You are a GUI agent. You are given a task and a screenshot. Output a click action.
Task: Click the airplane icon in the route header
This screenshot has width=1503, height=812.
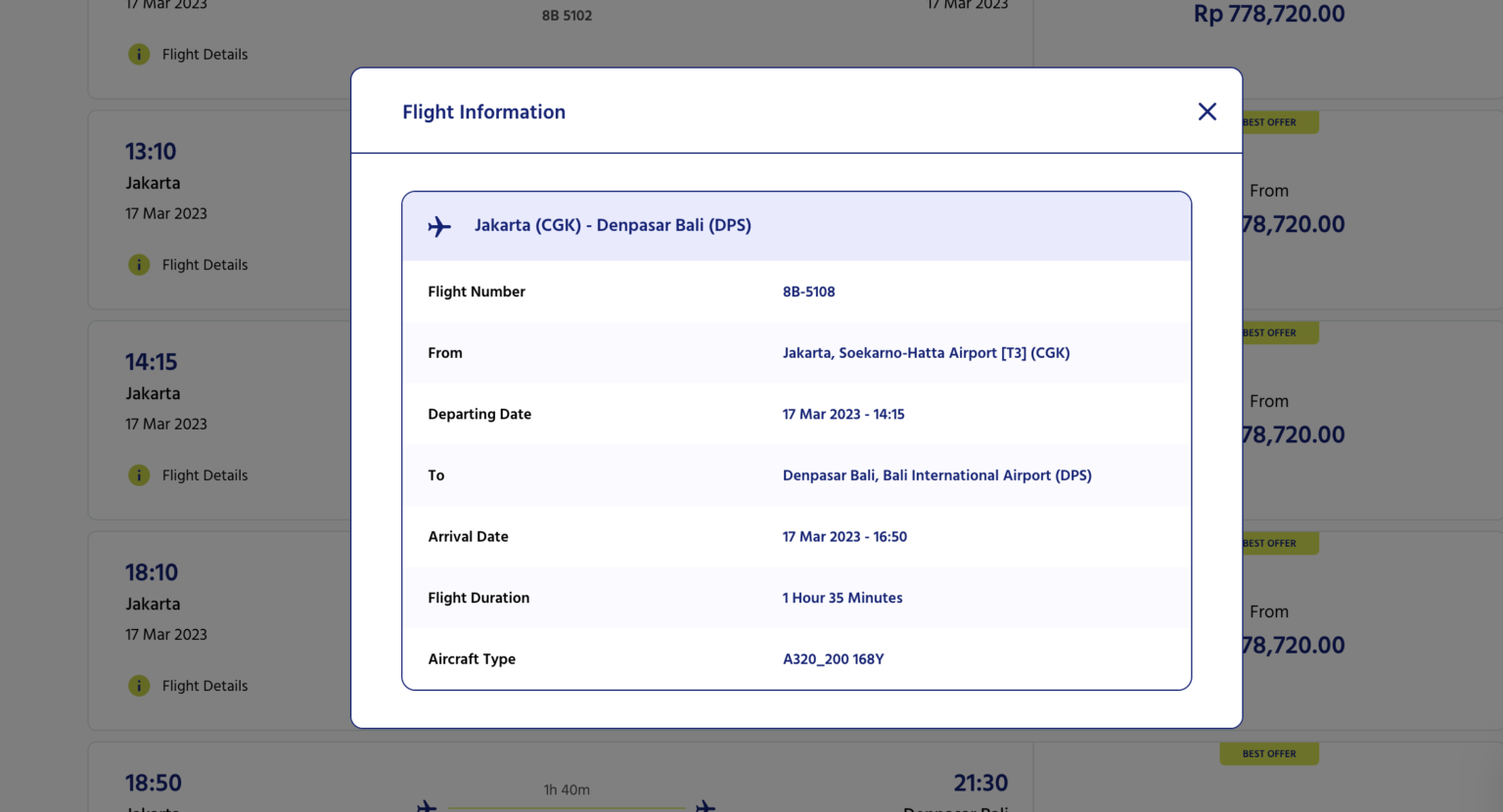(439, 226)
